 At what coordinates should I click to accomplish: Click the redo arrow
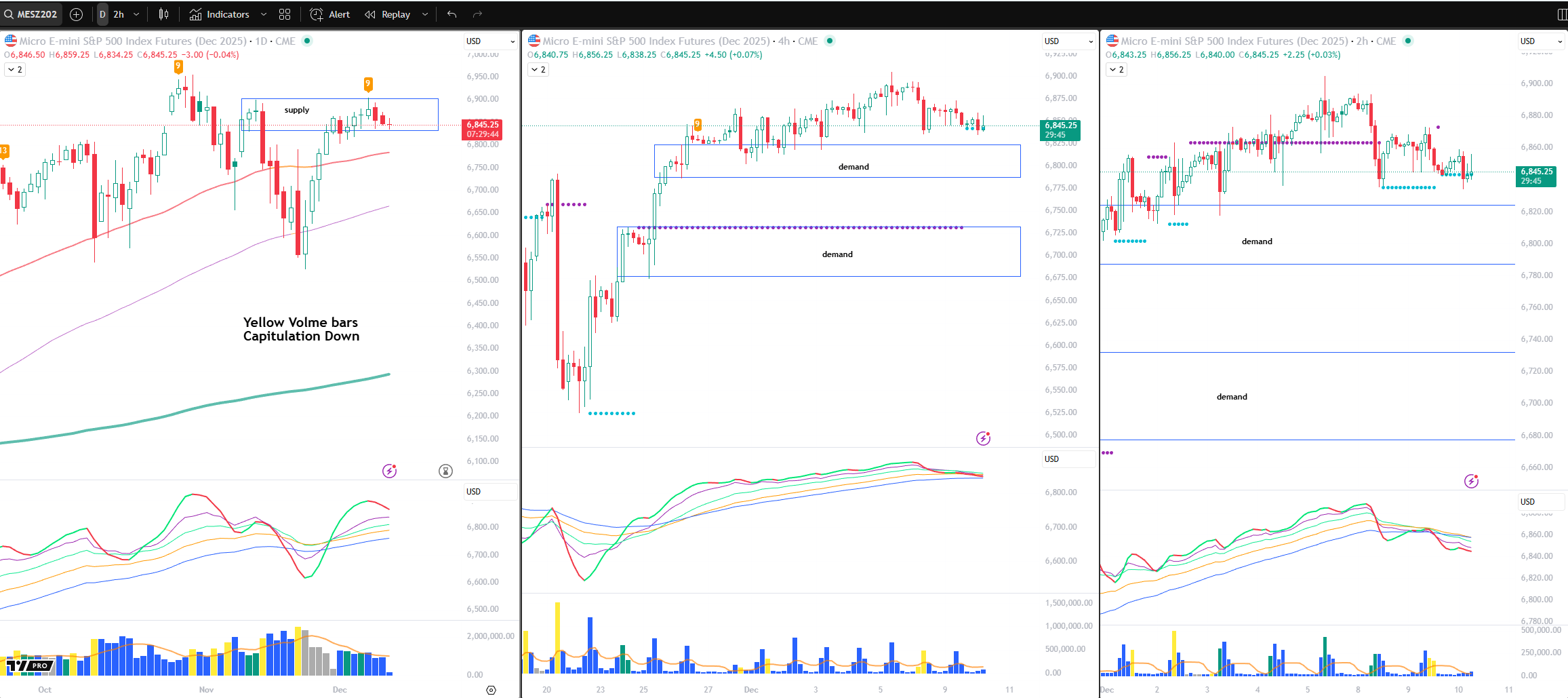point(477,14)
